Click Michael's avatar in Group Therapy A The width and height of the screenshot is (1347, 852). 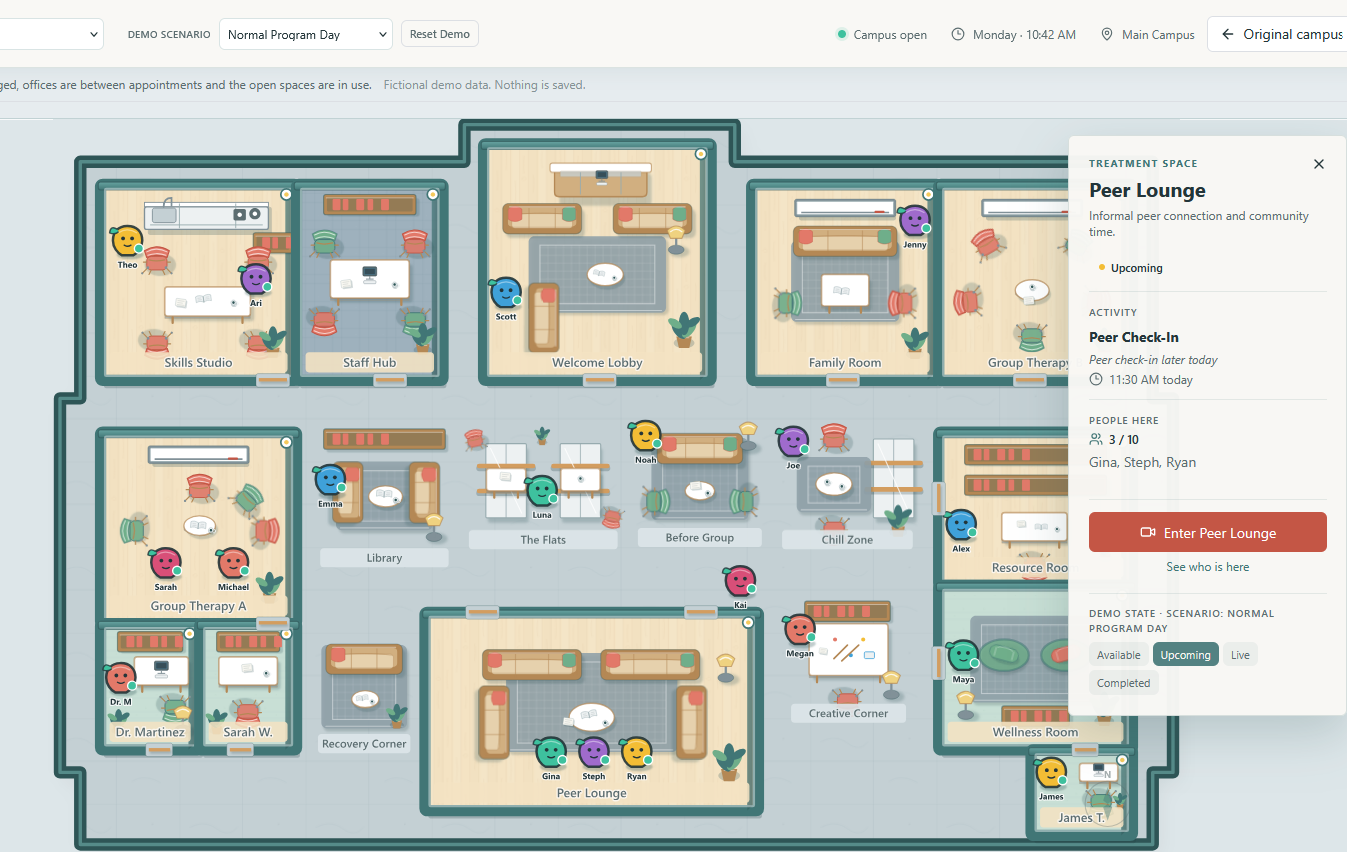click(x=233, y=564)
